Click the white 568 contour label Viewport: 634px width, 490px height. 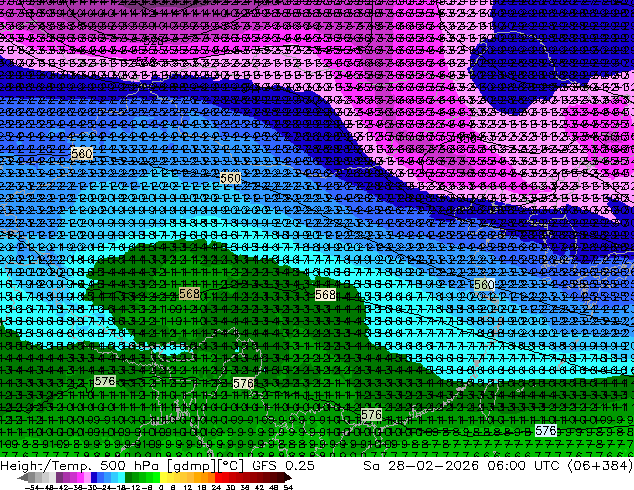[x=325, y=295]
